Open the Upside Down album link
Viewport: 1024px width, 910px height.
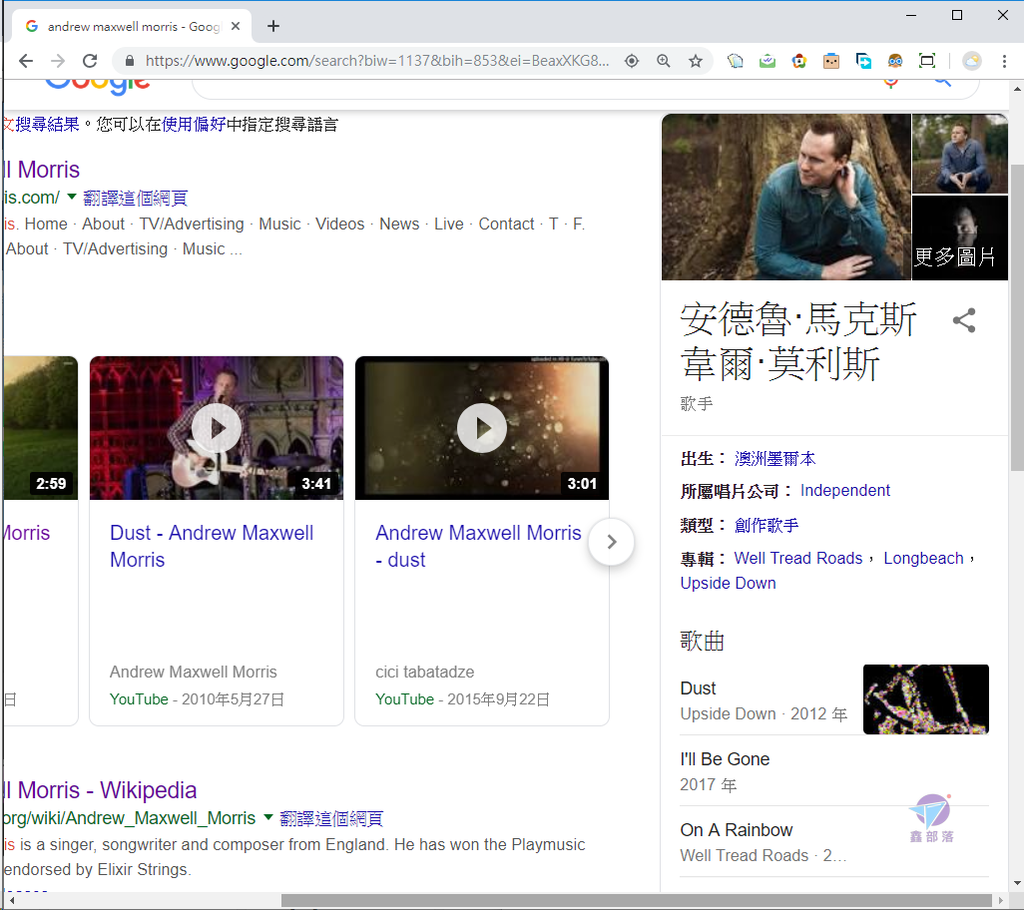728,583
